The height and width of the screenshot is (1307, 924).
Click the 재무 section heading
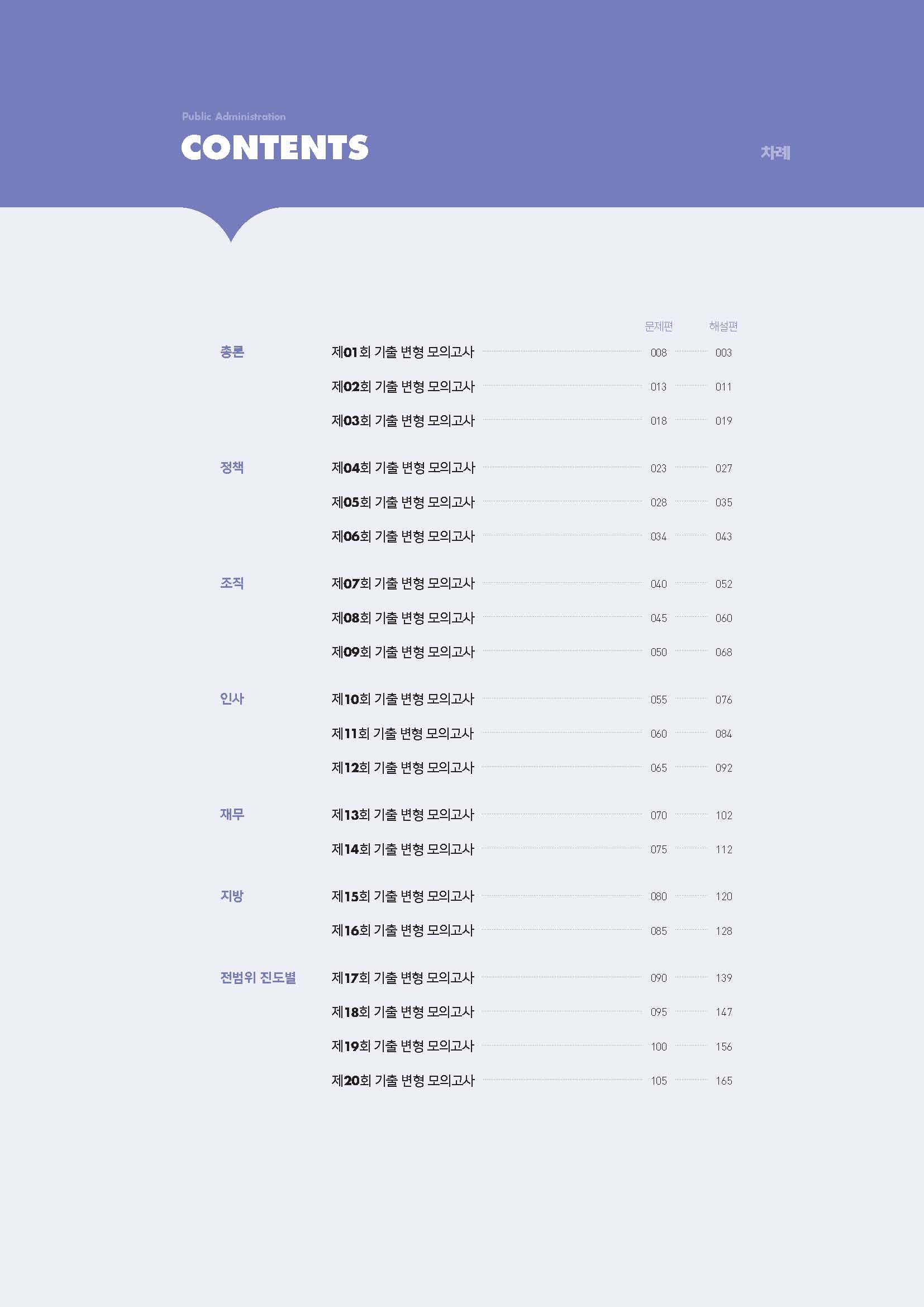(x=232, y=814)
